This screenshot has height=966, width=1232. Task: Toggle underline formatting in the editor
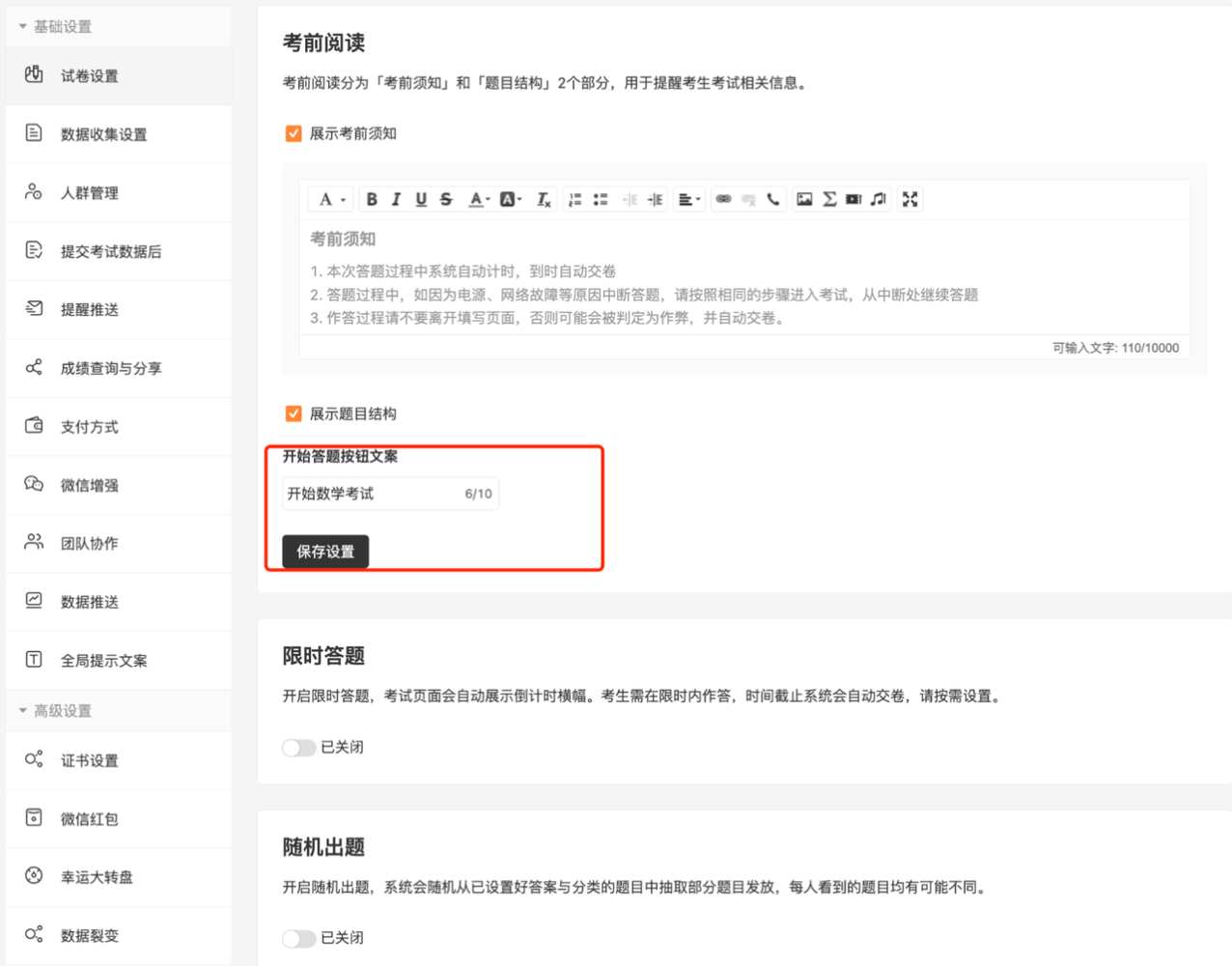click(x=421, y=199)
